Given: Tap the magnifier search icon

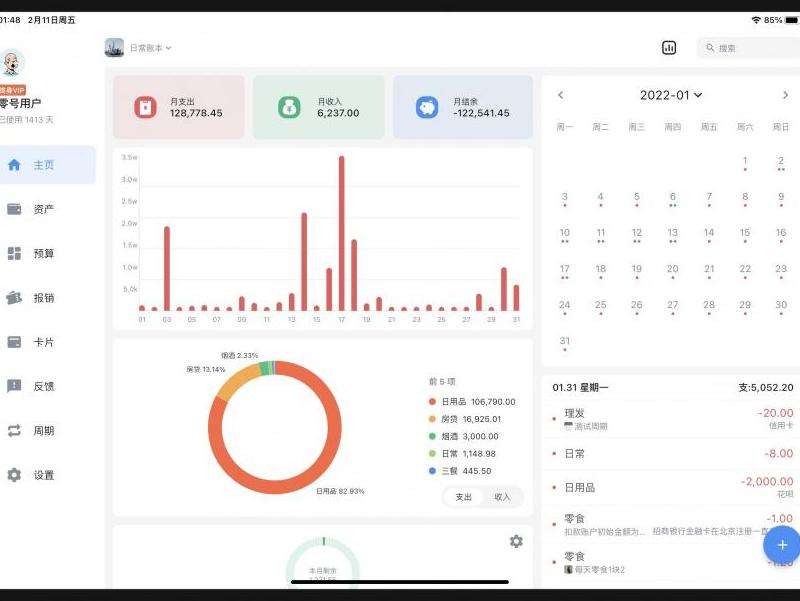Looking at the screenshot, I should 710,48.
